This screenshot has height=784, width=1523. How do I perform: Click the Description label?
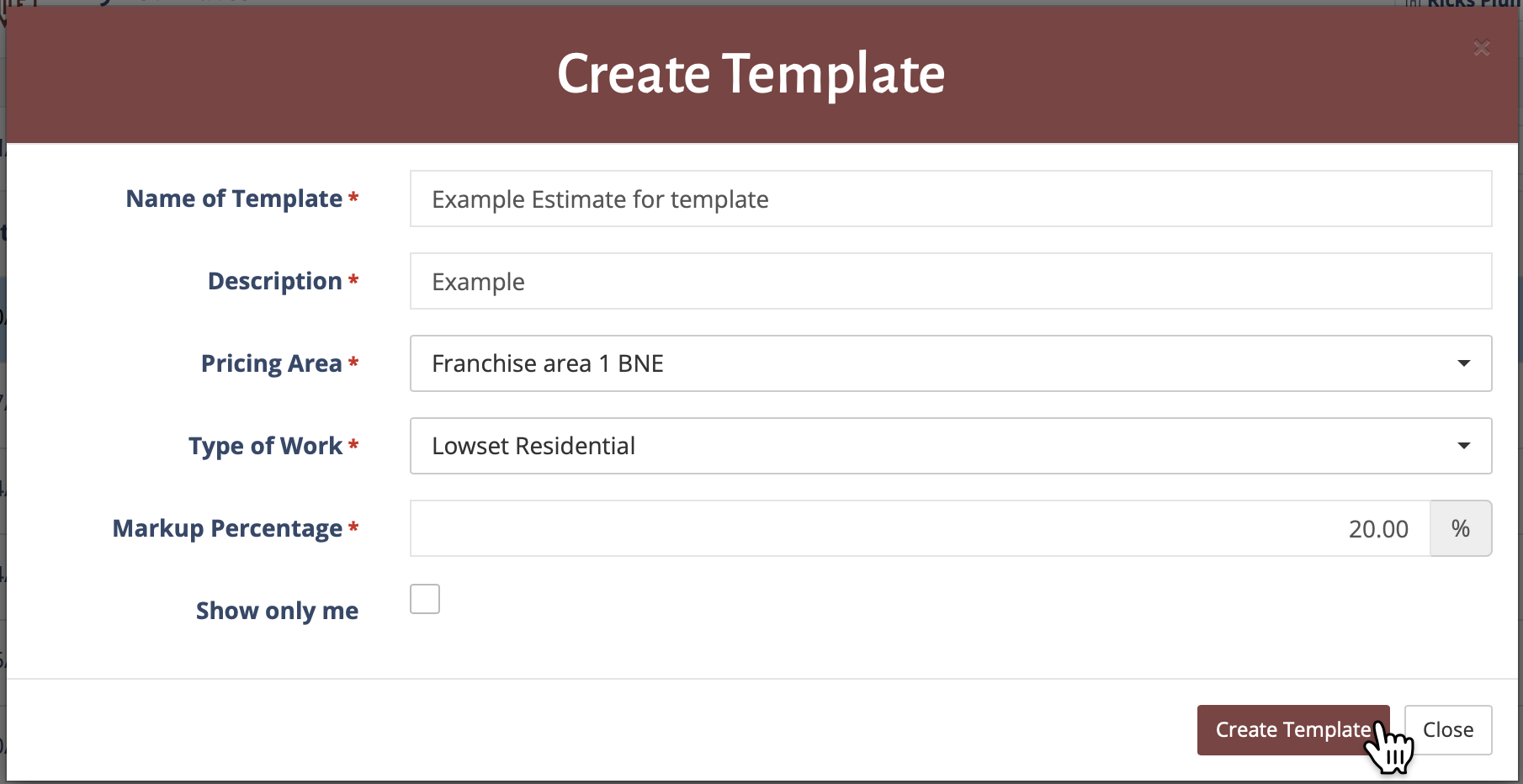coord(274,281)
